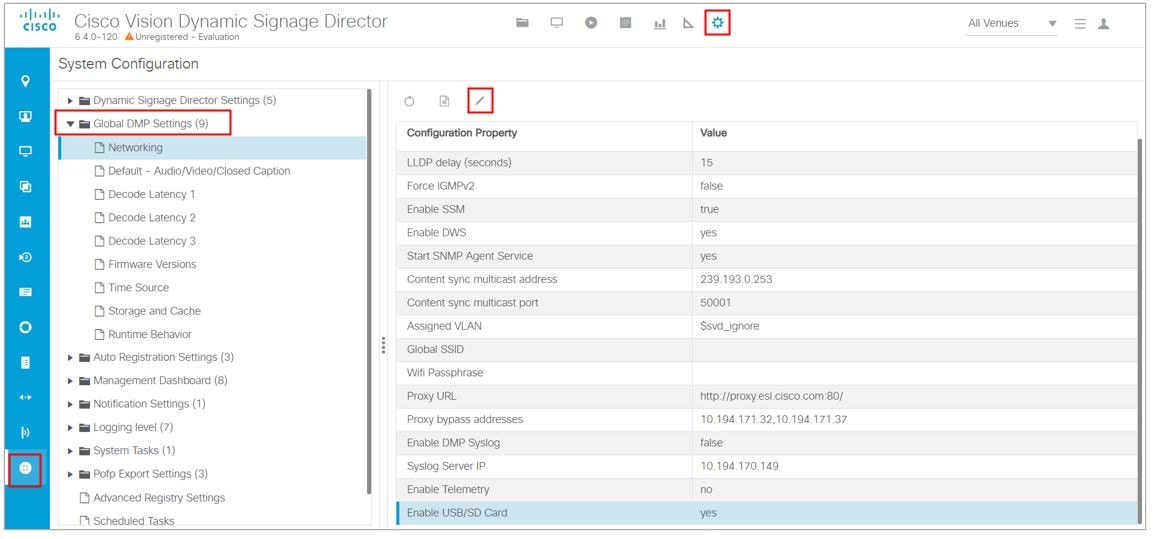Click the value 239.193.0.253
Image resolution: width=1153 pixels, height=539 pixels.
(x=736, y=279)
